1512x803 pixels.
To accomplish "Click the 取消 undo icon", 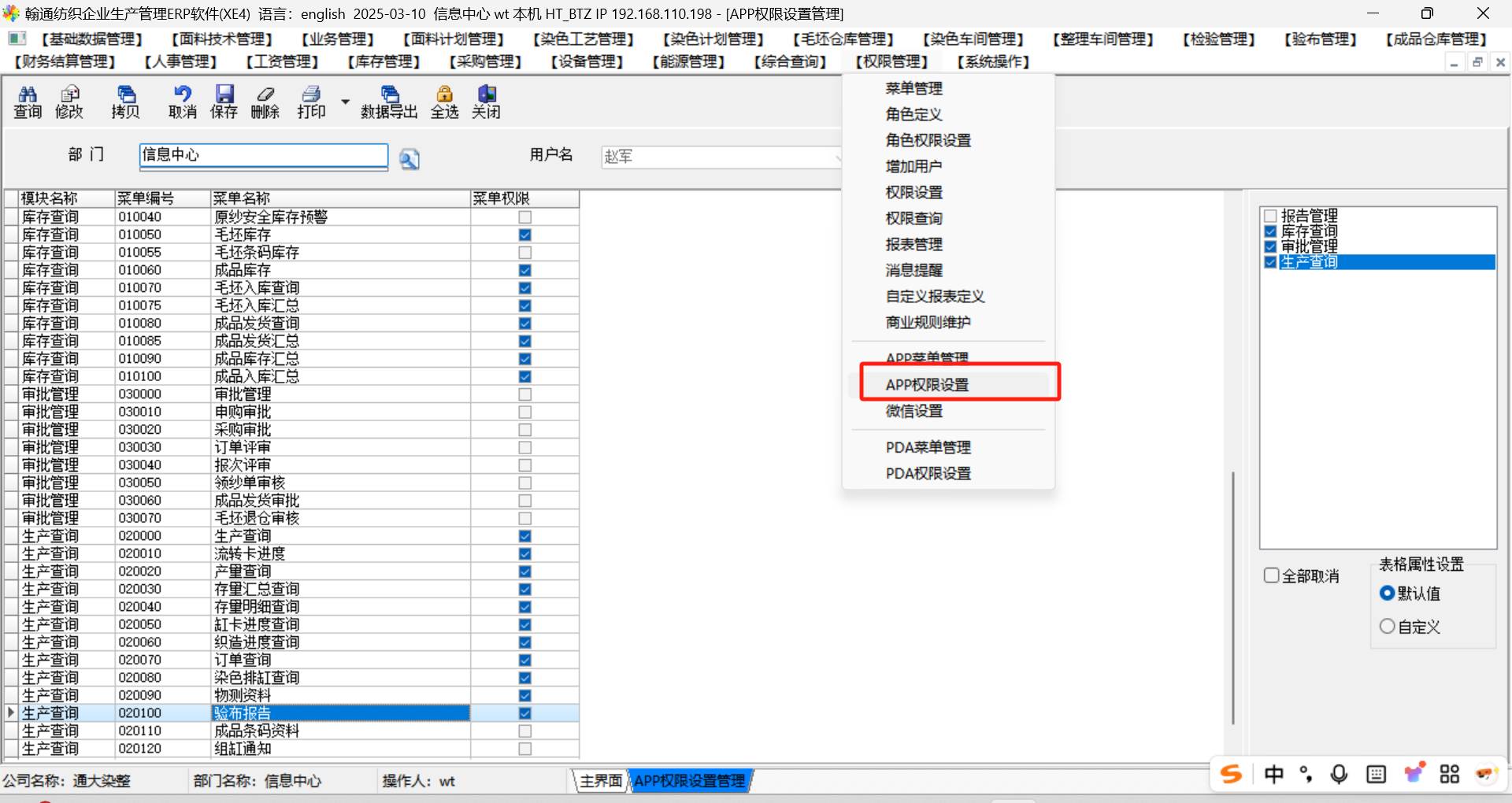I will (183, 102).
